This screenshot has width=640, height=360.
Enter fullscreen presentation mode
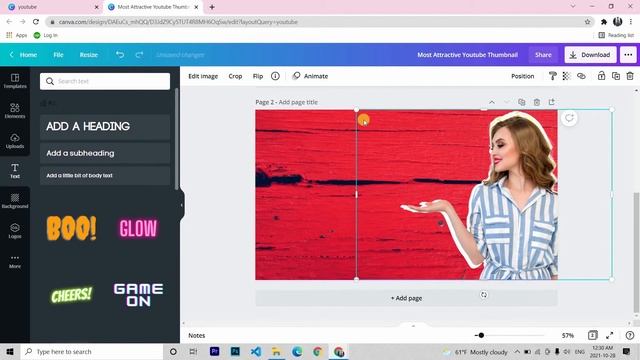tap(610, 335)
